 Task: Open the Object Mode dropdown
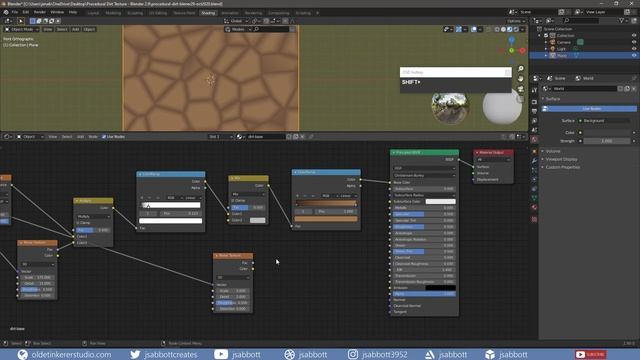(22, 29)
